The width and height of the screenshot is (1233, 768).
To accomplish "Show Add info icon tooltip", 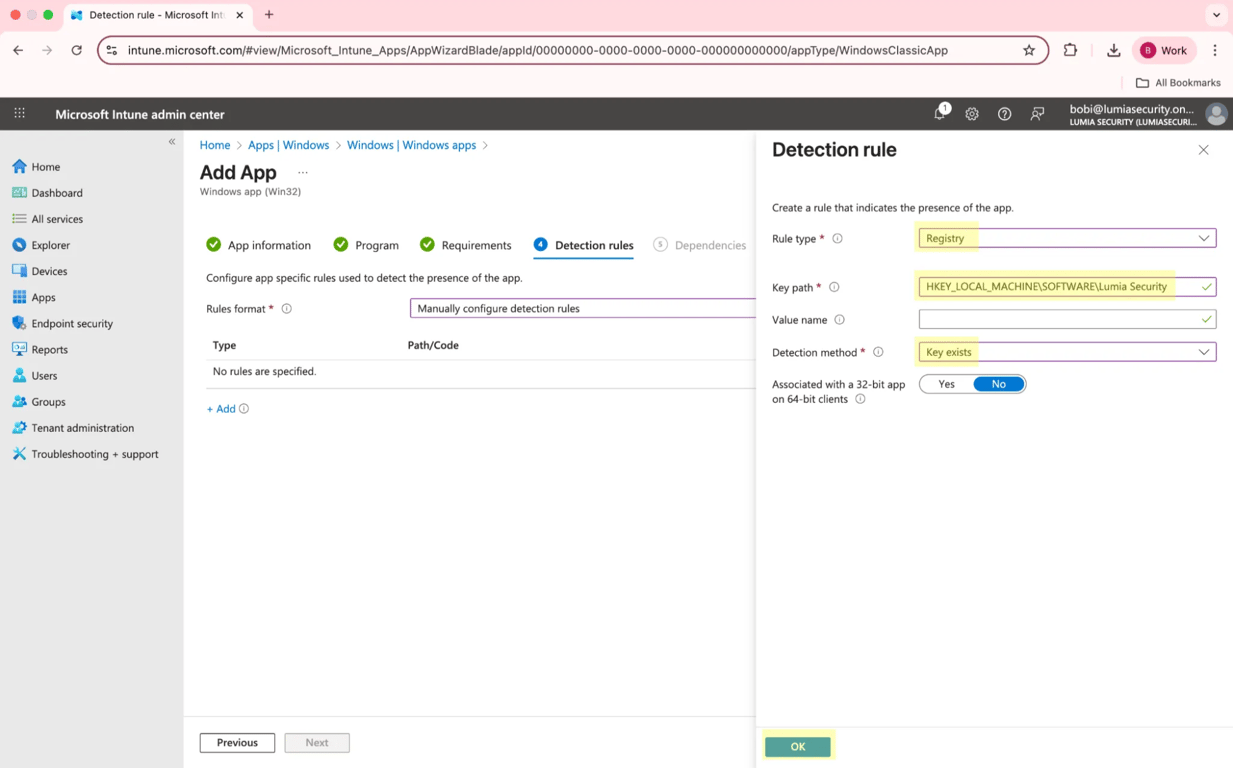I will [244, 409].
